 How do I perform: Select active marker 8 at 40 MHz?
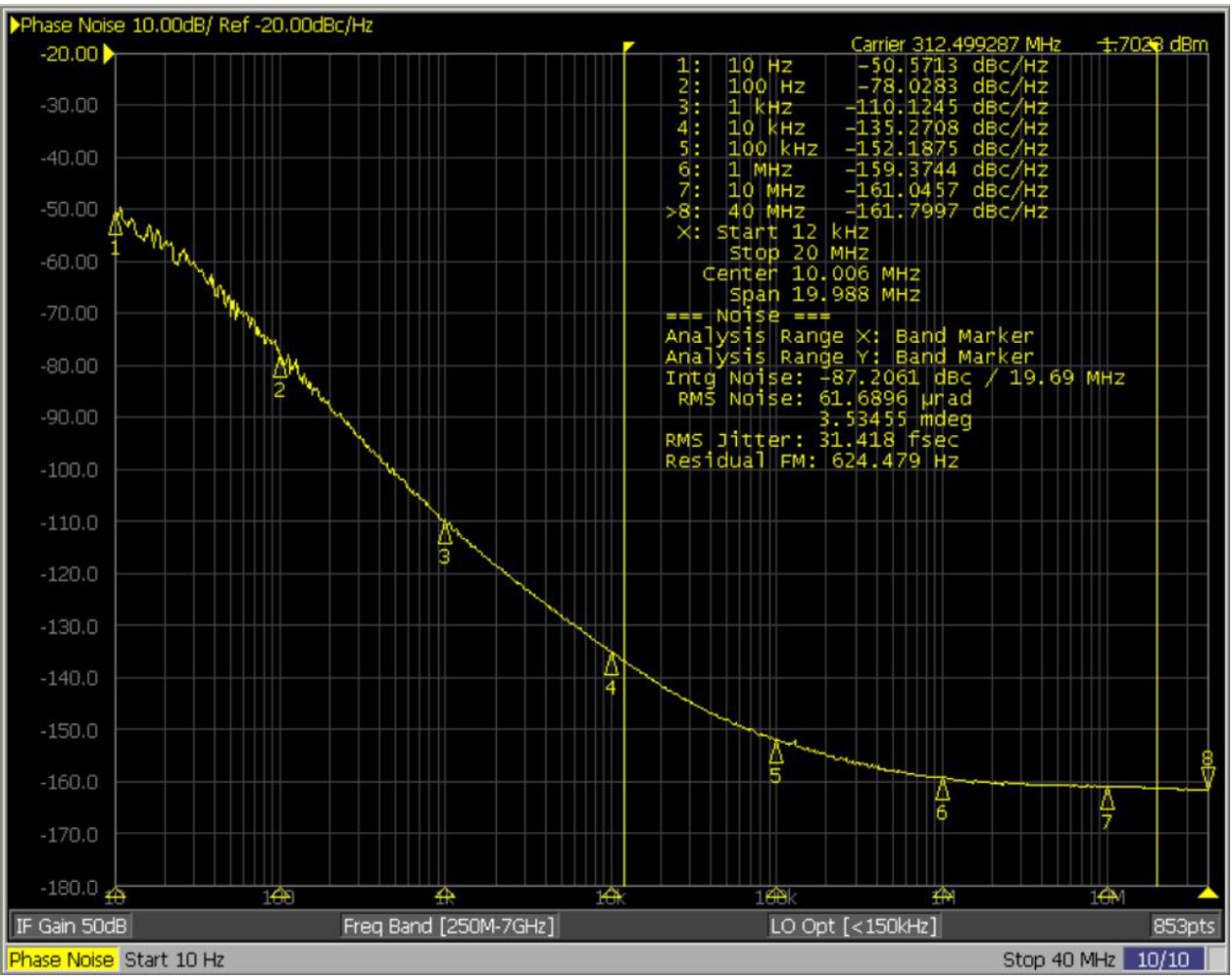1208,777
